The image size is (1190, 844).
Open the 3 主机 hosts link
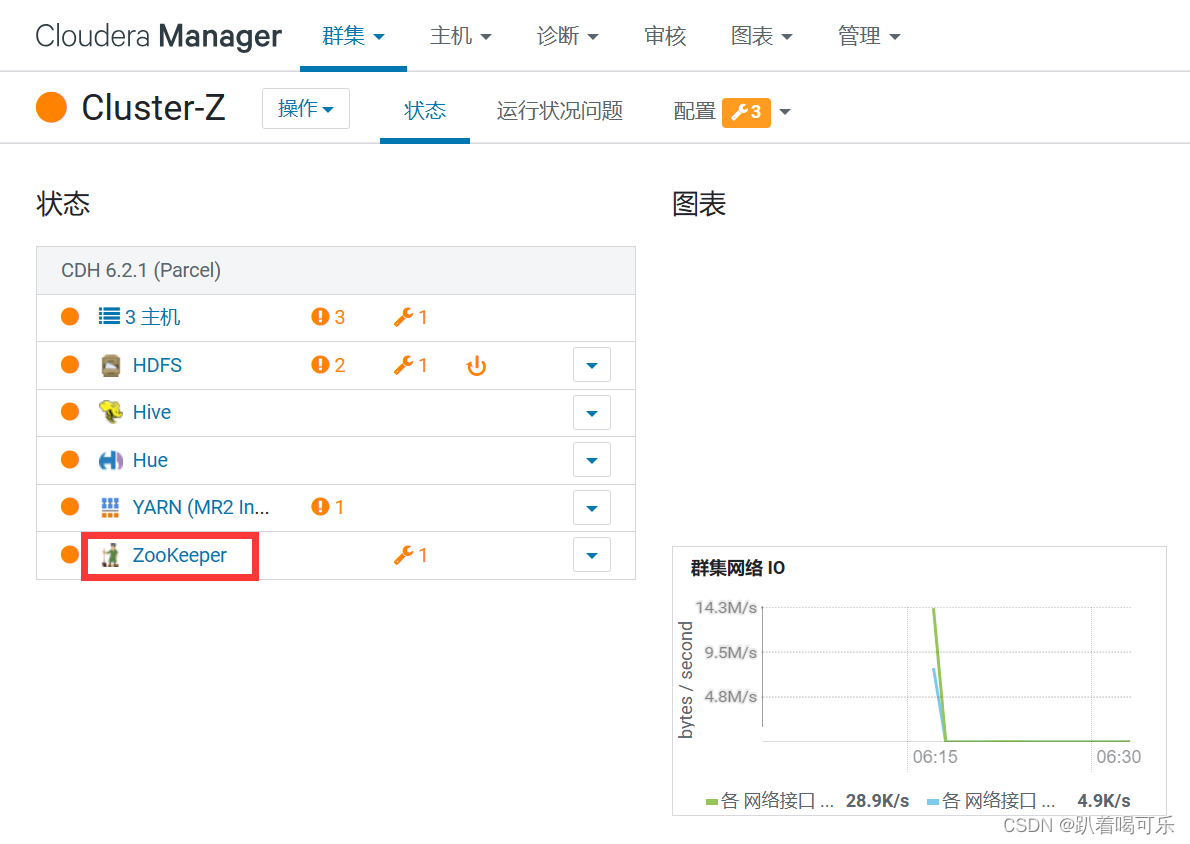pyautogui.click(x=153, y=317)
